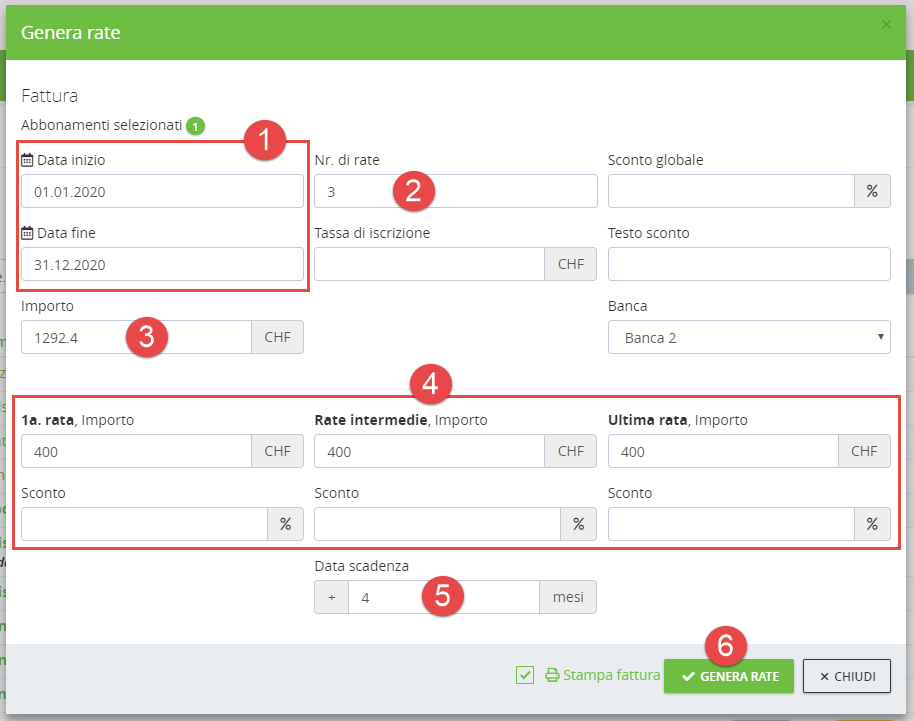Focus the Data fine date field
Viewport: 914px width, 721px height.
click(x=161, y=265)
